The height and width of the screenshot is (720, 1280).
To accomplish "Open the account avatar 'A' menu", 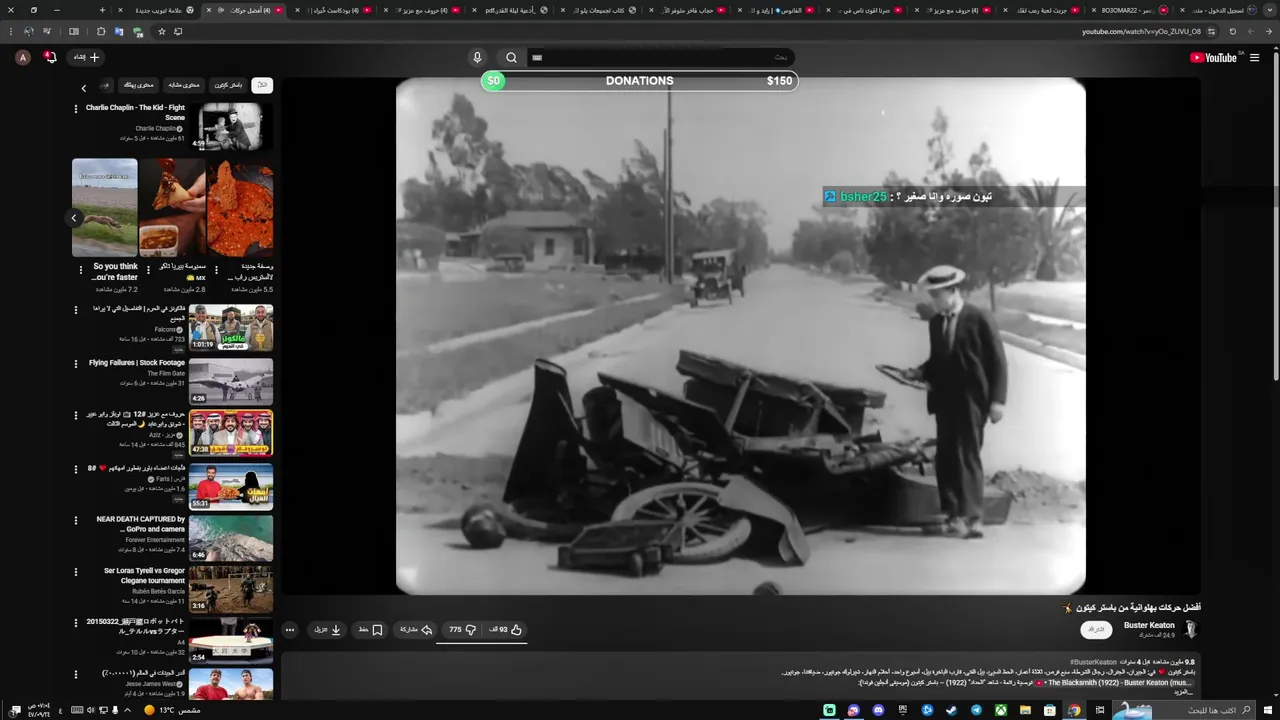I will click(23, 58).
